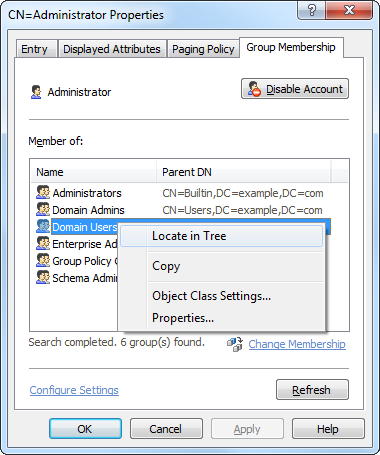Switch to the Entry tab
The height and width of the screenshot is (455, 380).
pos(36,49)
